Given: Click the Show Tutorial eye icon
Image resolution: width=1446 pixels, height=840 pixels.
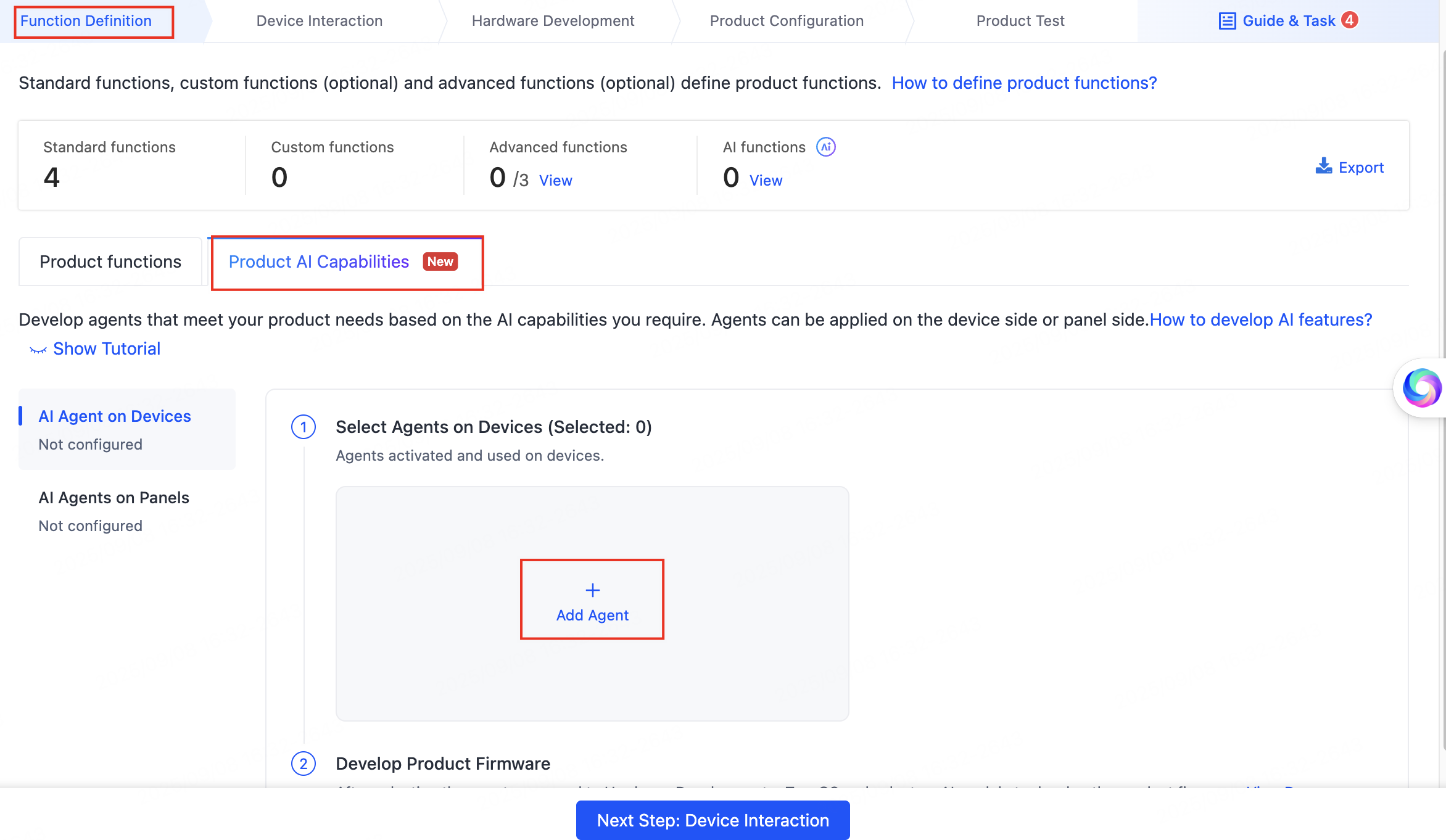Looking at the screenshot, I should [x=38, y=350].
